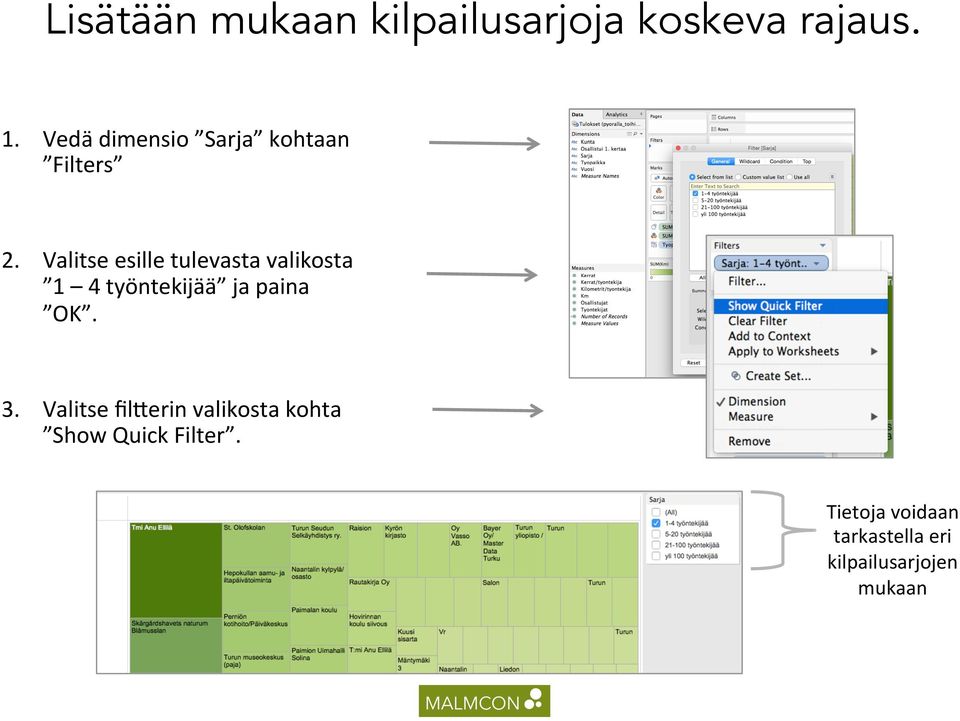The height and width of the screenshot is (721, 960).
Task: Click the Rows shelf icon
Action: (x=714, y=129)
